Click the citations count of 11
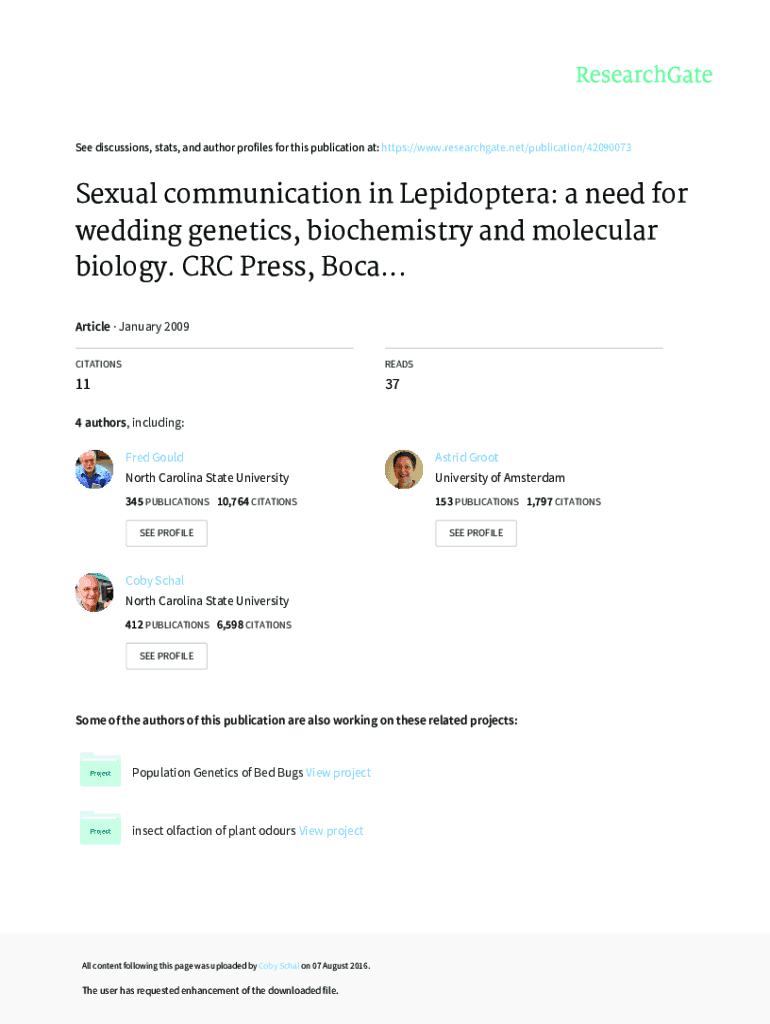Screen dimensions: 770x1024 coord(83,384)
